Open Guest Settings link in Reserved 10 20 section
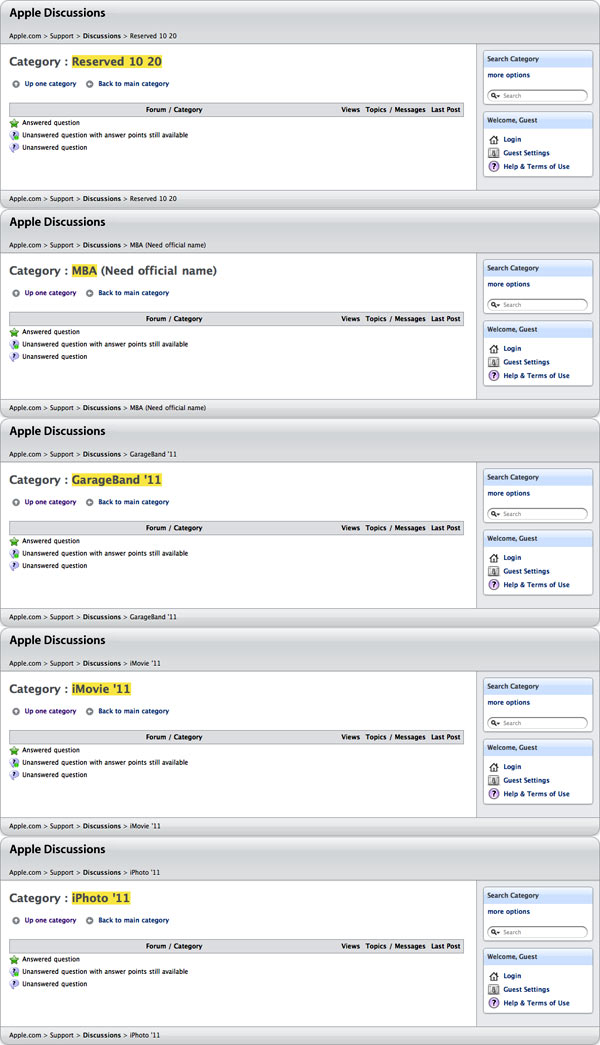The width and height of the screenshot is (600, 1045). click(x=526, y=153)
